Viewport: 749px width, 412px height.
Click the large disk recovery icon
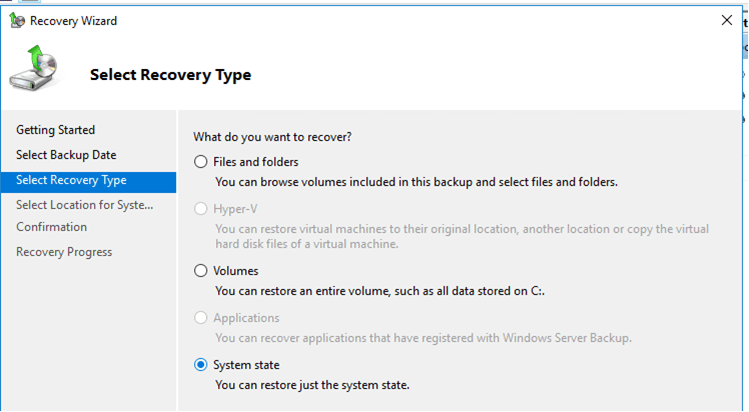(x=34, y=68)
